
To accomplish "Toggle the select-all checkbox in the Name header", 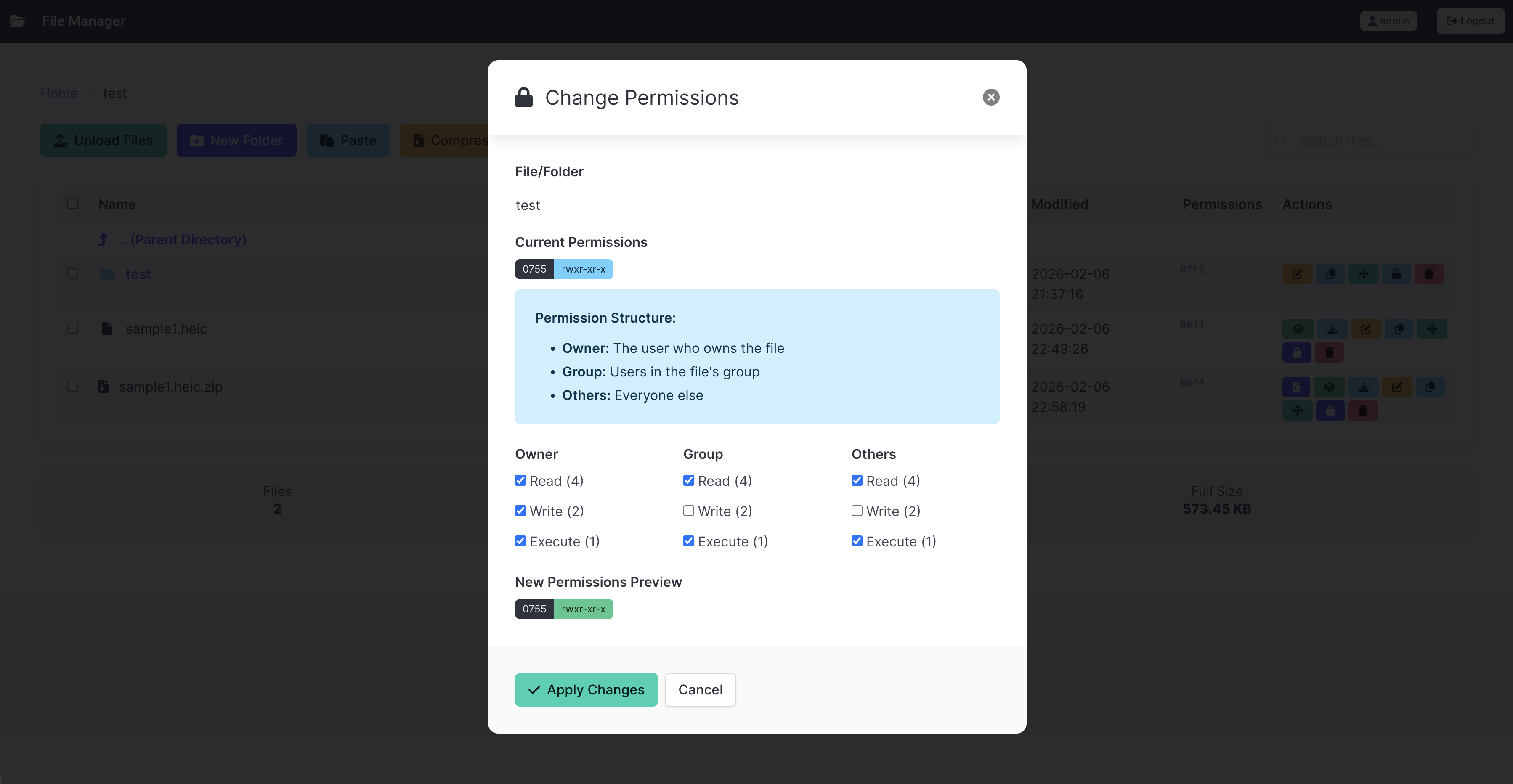I will coord(73,204).
